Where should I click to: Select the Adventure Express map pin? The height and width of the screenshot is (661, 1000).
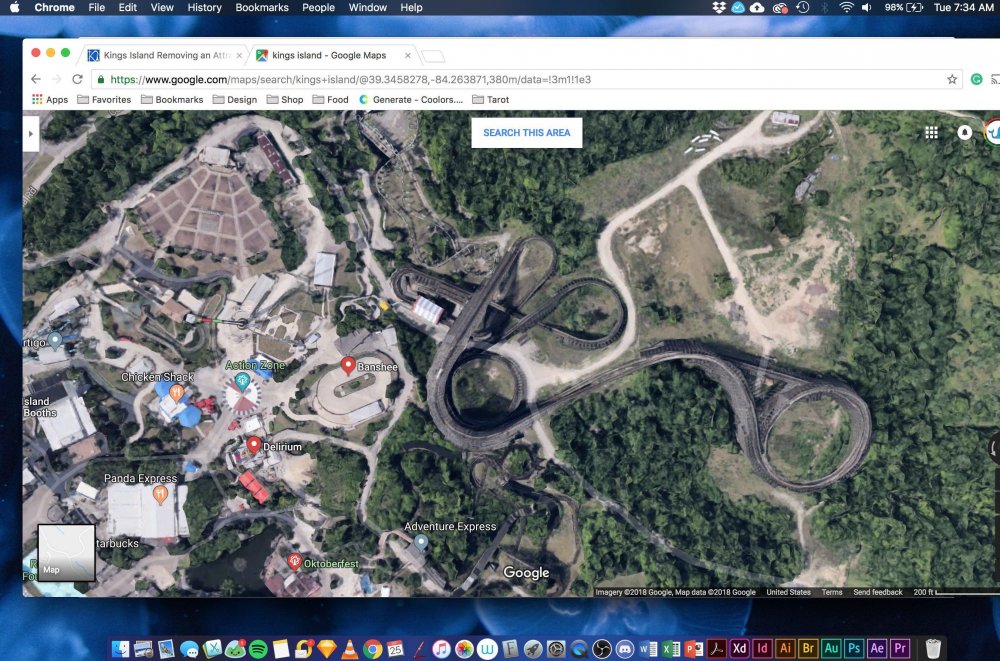(x=421, y=543)
